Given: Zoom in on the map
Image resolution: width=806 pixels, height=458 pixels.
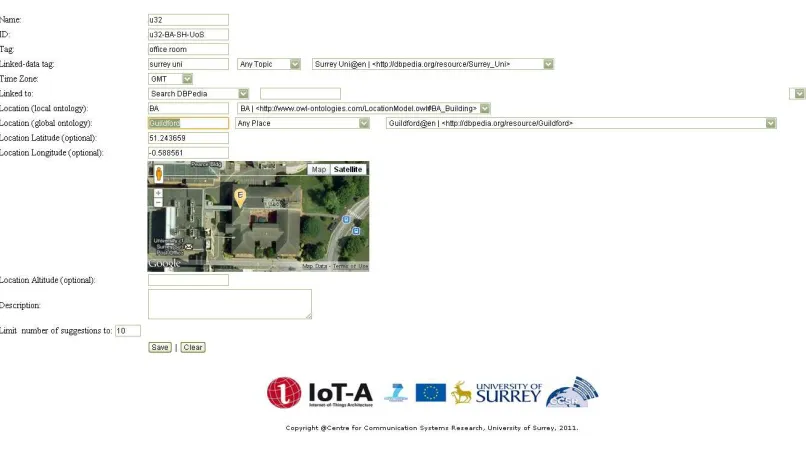Looking at the screenshot, I should (158, 193).
